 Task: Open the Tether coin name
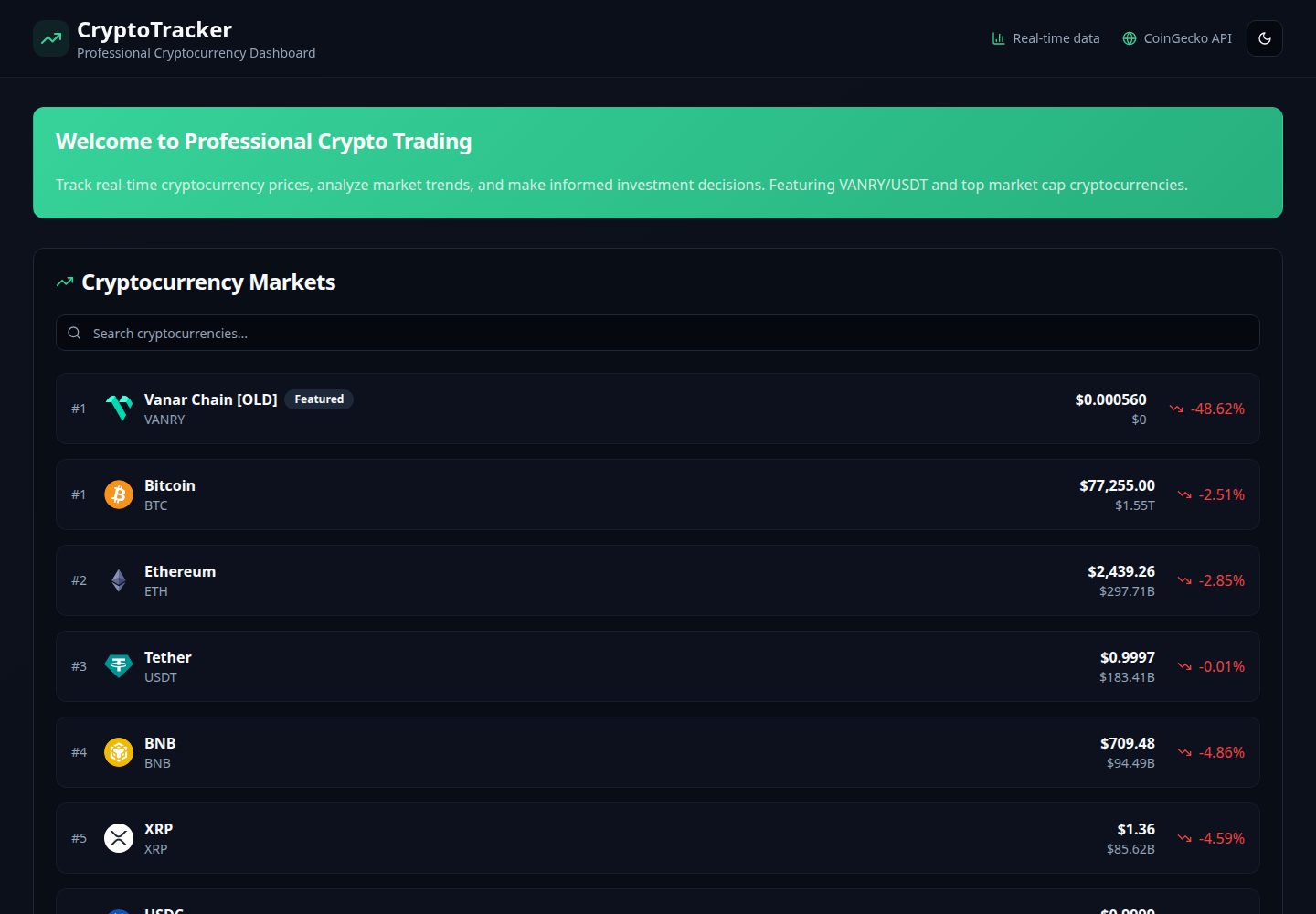click(168, 657)
